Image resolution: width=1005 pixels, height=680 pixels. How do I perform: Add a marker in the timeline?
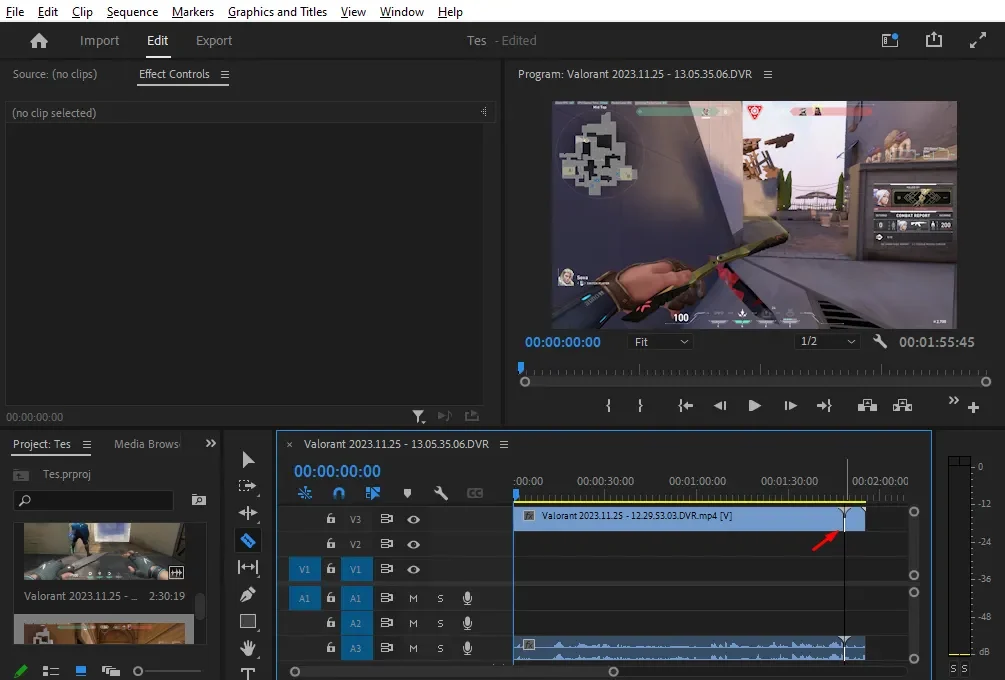pyautogui.click(x=407, y=493)
